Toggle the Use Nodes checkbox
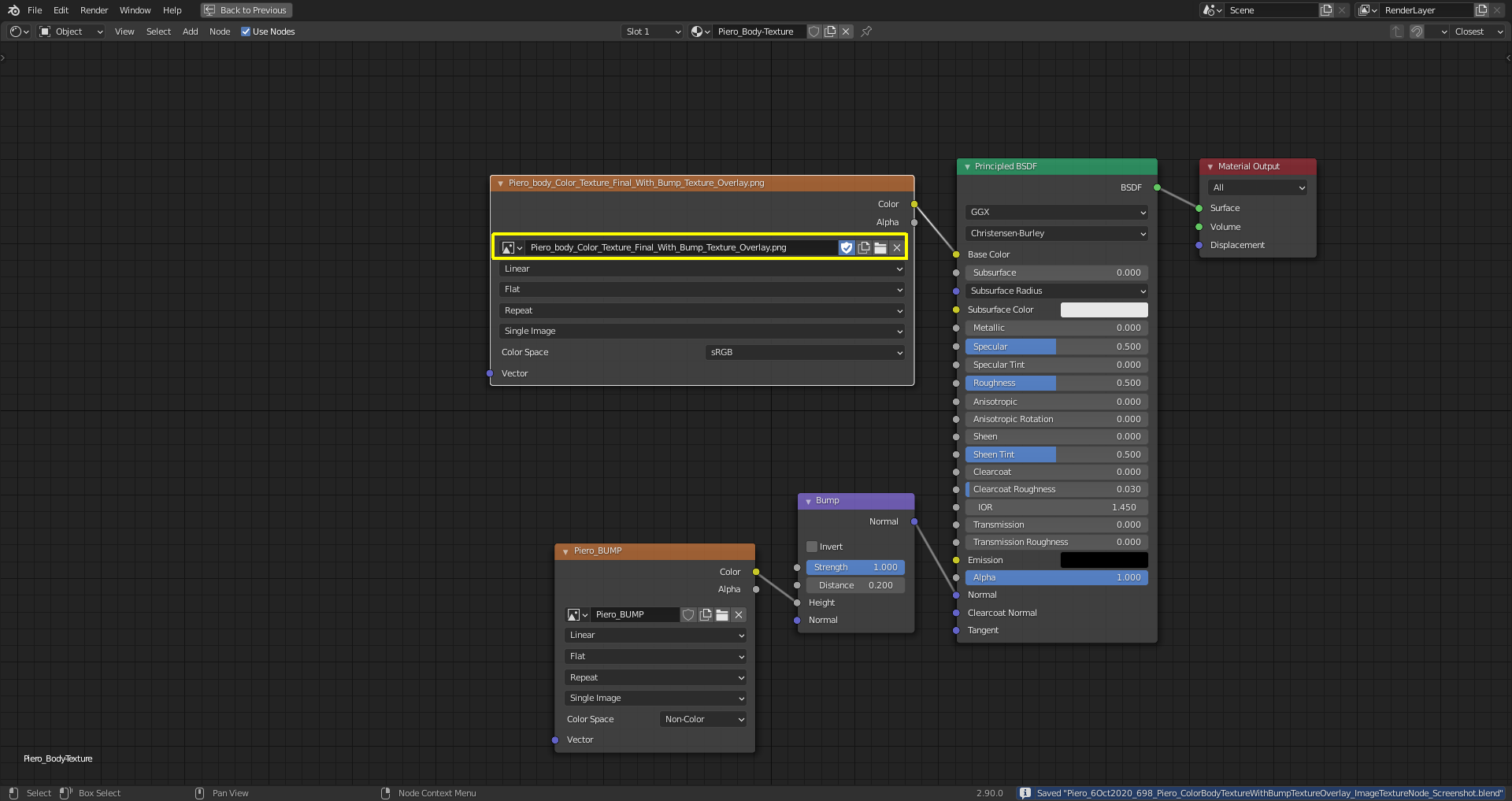The image size is (1512, 801). [246, 32]
